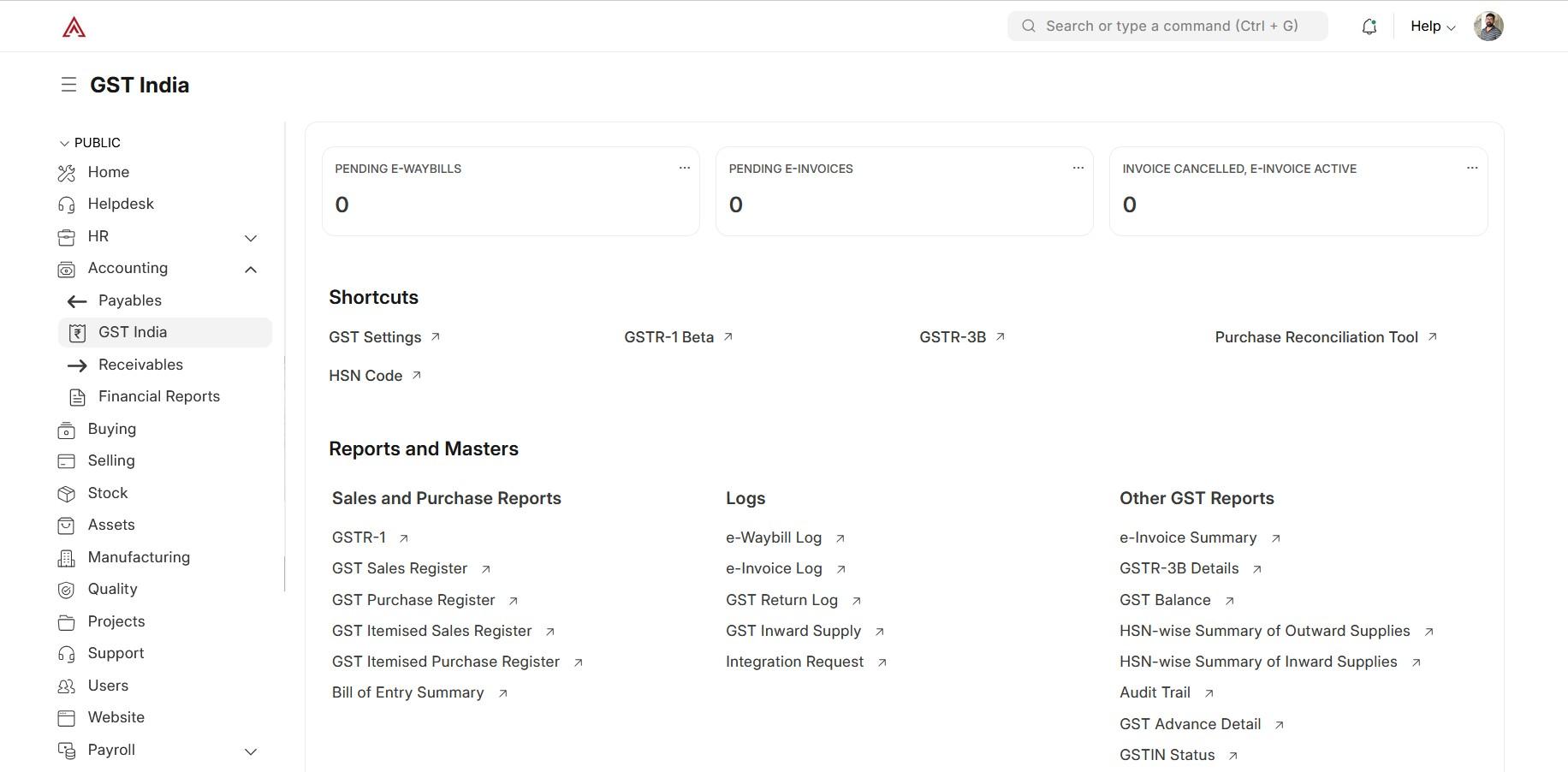Expand the Payroll sidebar section
The height and width of the screenshot is (772, 1568).
pos(251,751)
